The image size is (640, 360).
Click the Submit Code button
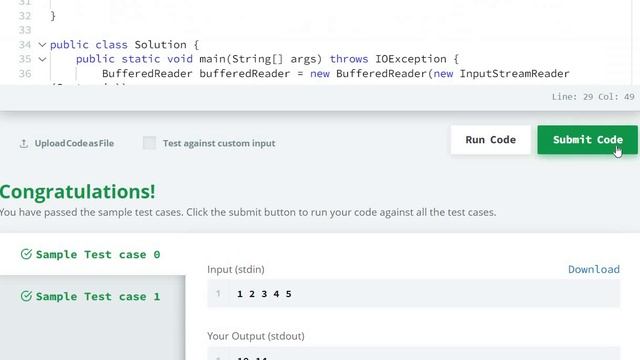click(587, 140)
